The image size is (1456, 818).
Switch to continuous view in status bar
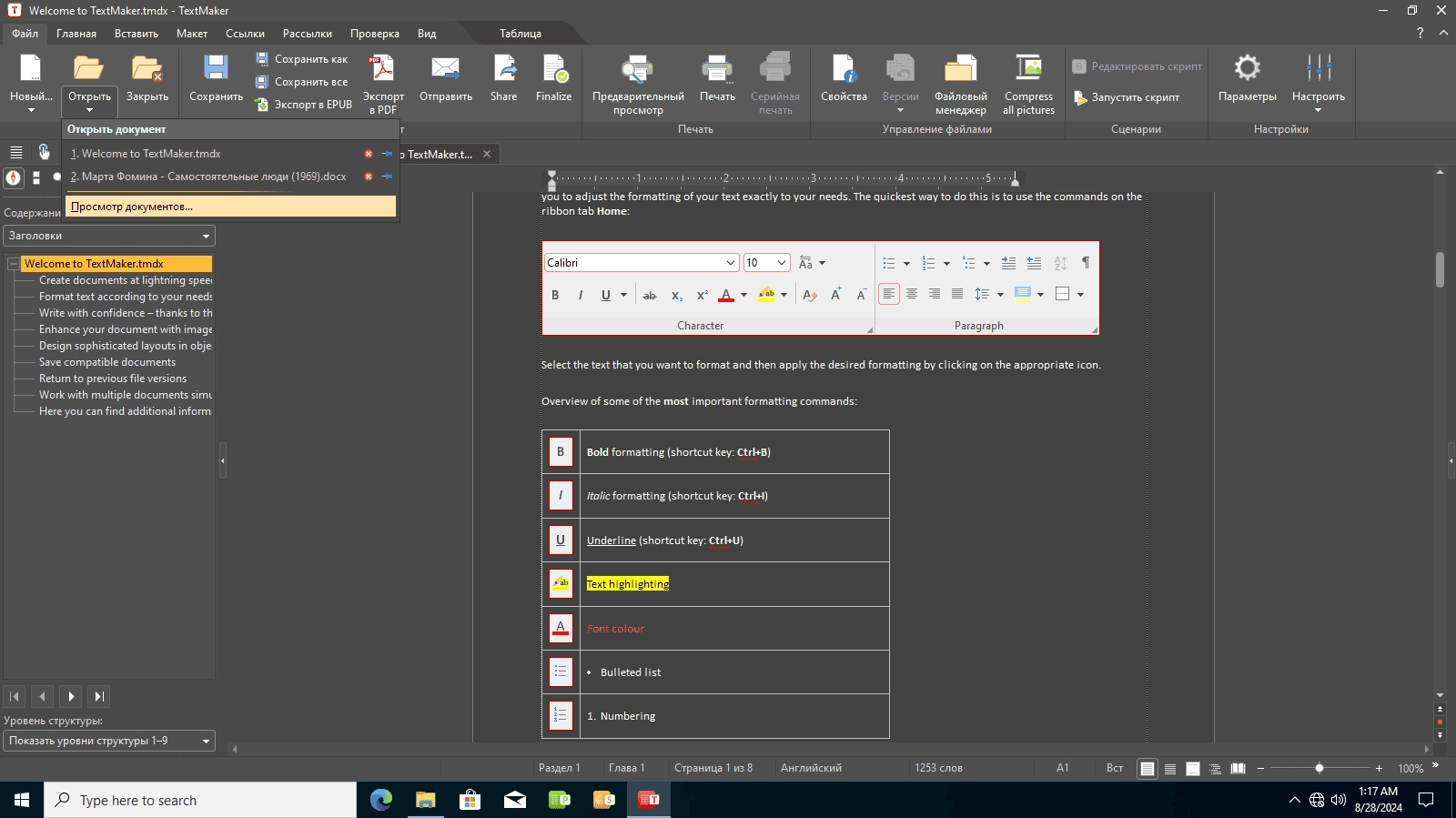pos(1170,769)
